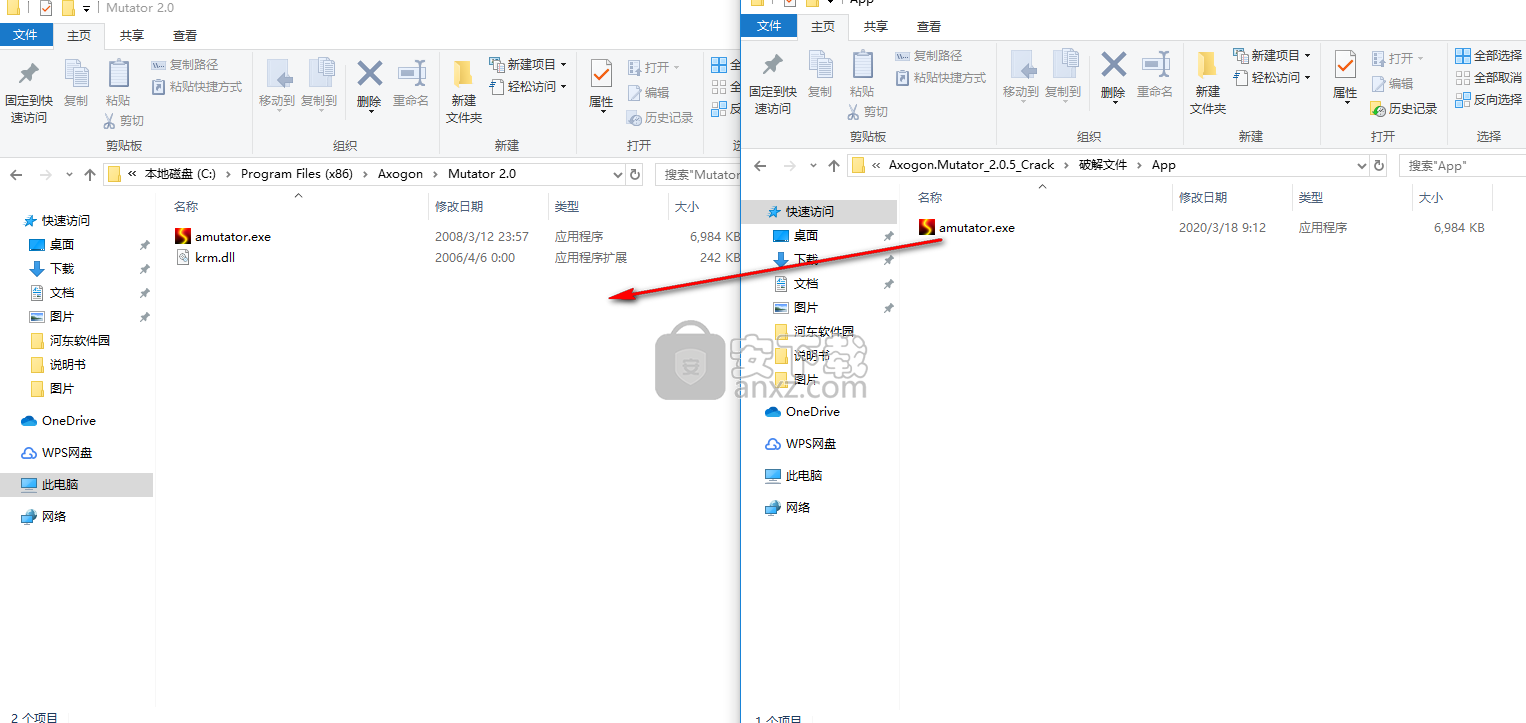Click Paste shortcut in Mutator window
The width and height of the screenshot is (1526, 723).
pos(197,87)
